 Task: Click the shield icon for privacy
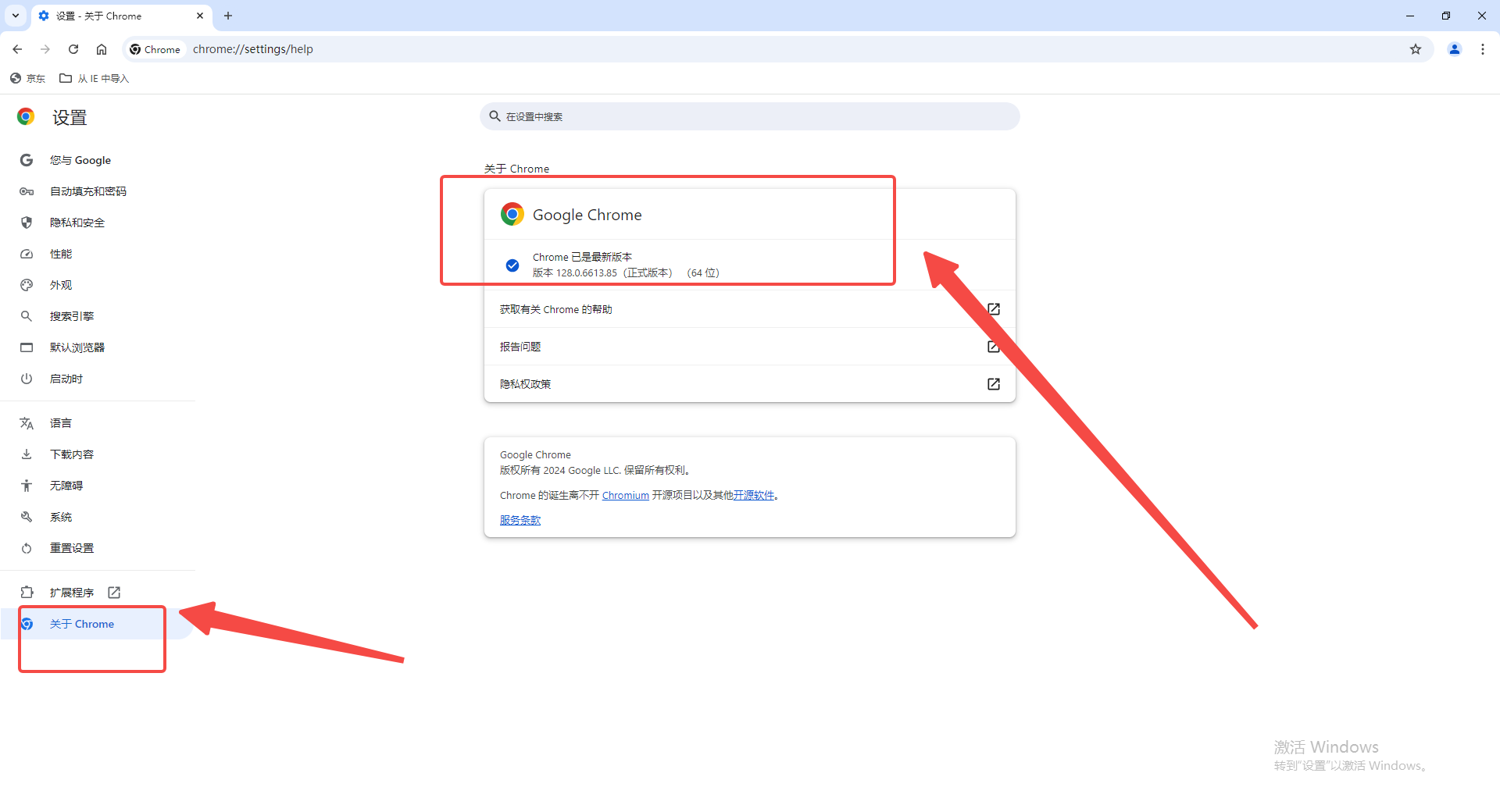click(27, 223)
